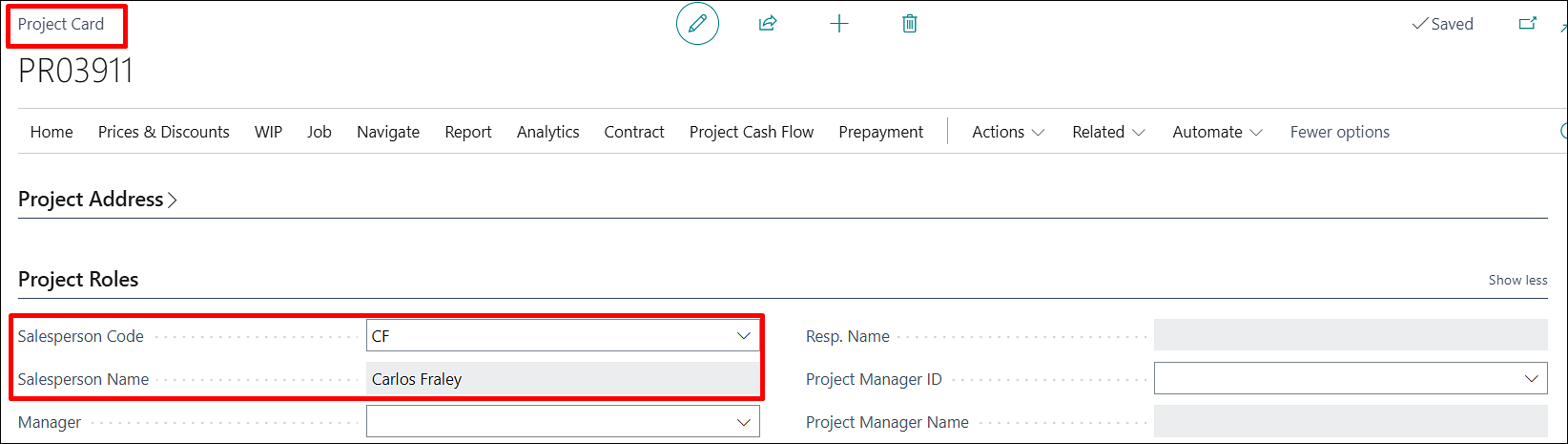Click the plus icon to create new project
The height and width of the screenshot is (444, 1568).
(839, 24)
